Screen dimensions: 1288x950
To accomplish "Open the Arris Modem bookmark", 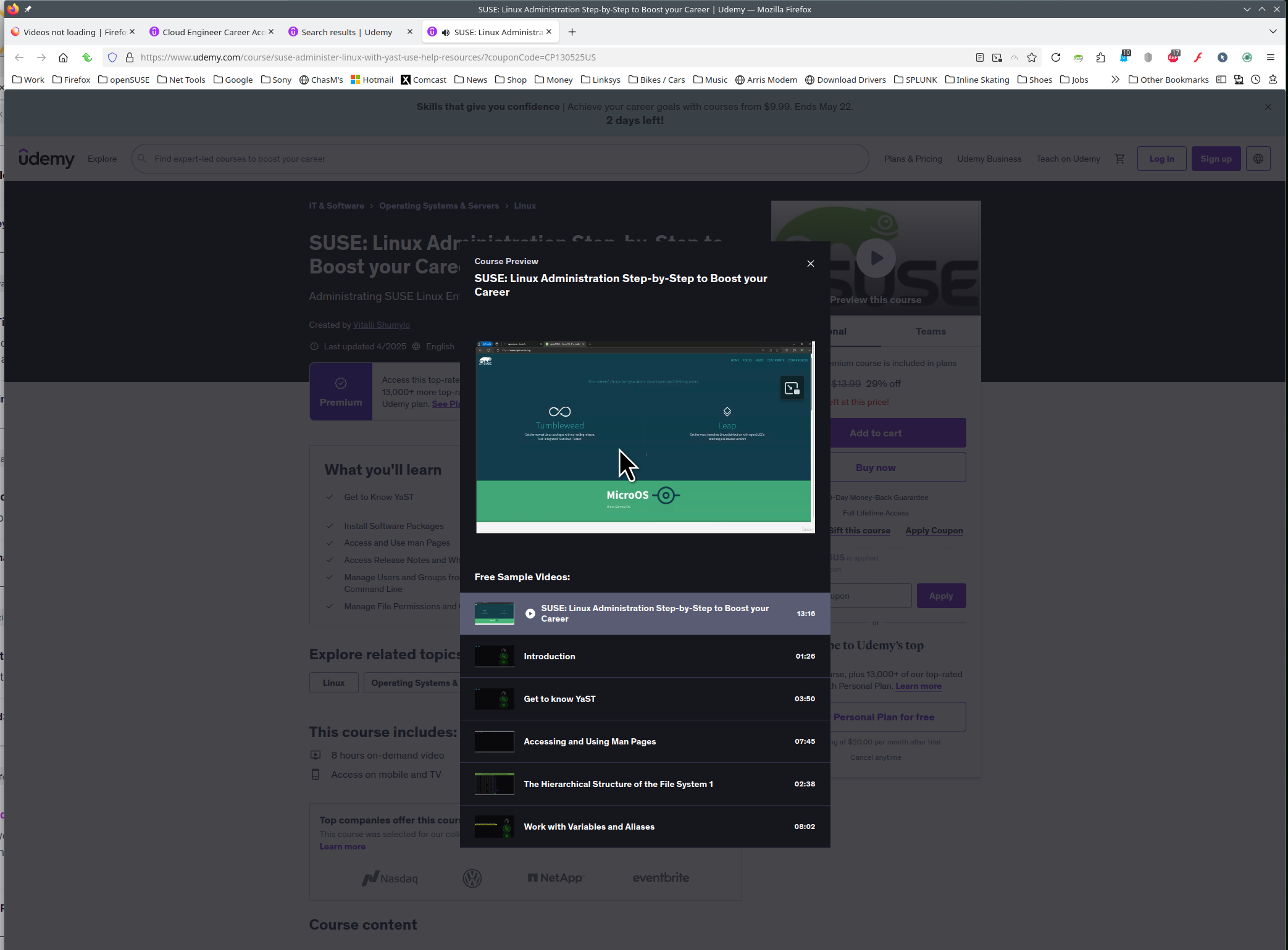I will (x=766, y=80).
